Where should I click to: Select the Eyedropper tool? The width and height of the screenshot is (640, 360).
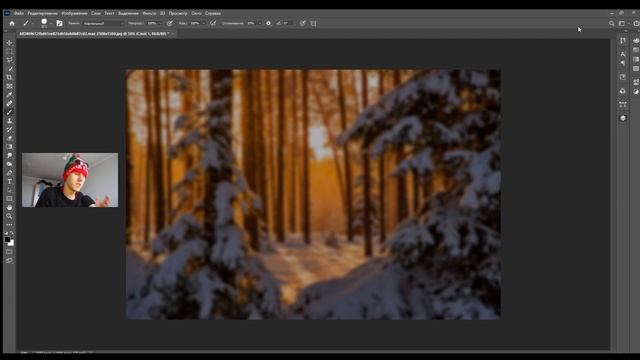(x=9, y=95)
